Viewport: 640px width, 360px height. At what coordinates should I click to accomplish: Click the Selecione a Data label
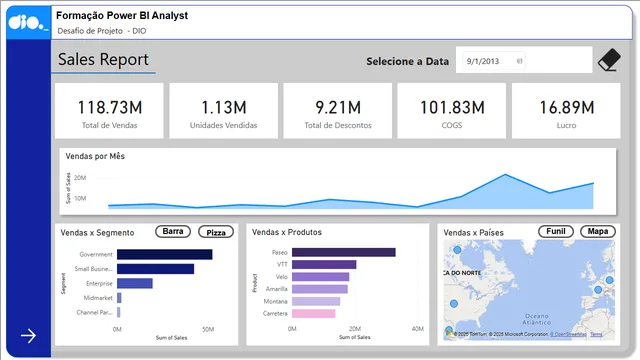point(407,62)
